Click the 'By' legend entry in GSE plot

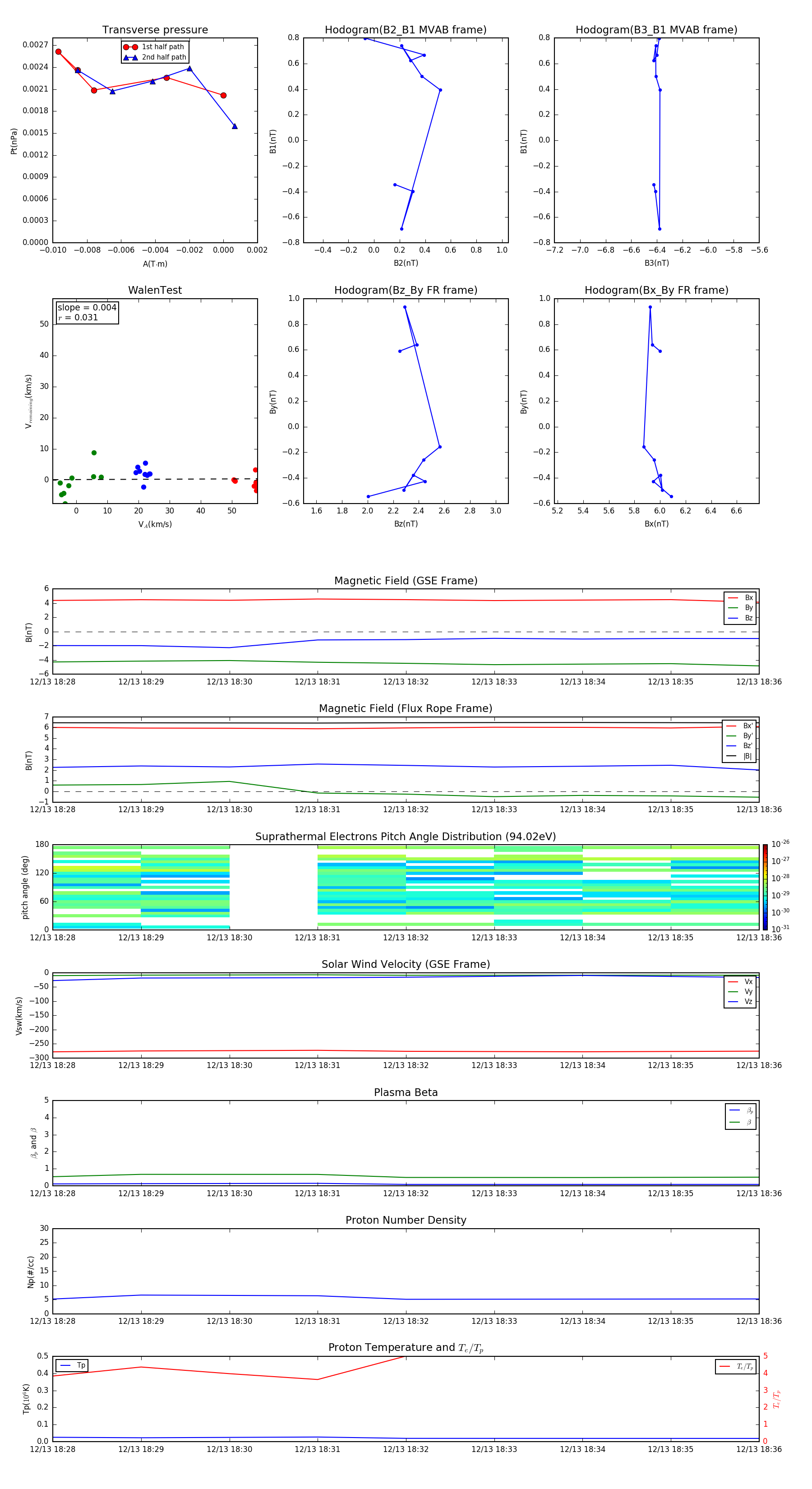[740, 607]
